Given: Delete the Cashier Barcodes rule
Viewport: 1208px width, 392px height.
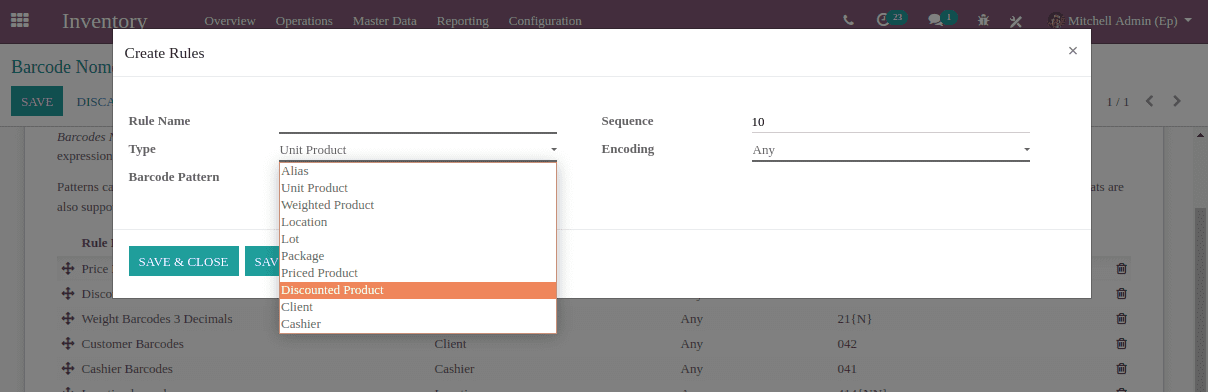Looking at the screenshot, I should click(1121, 368).
